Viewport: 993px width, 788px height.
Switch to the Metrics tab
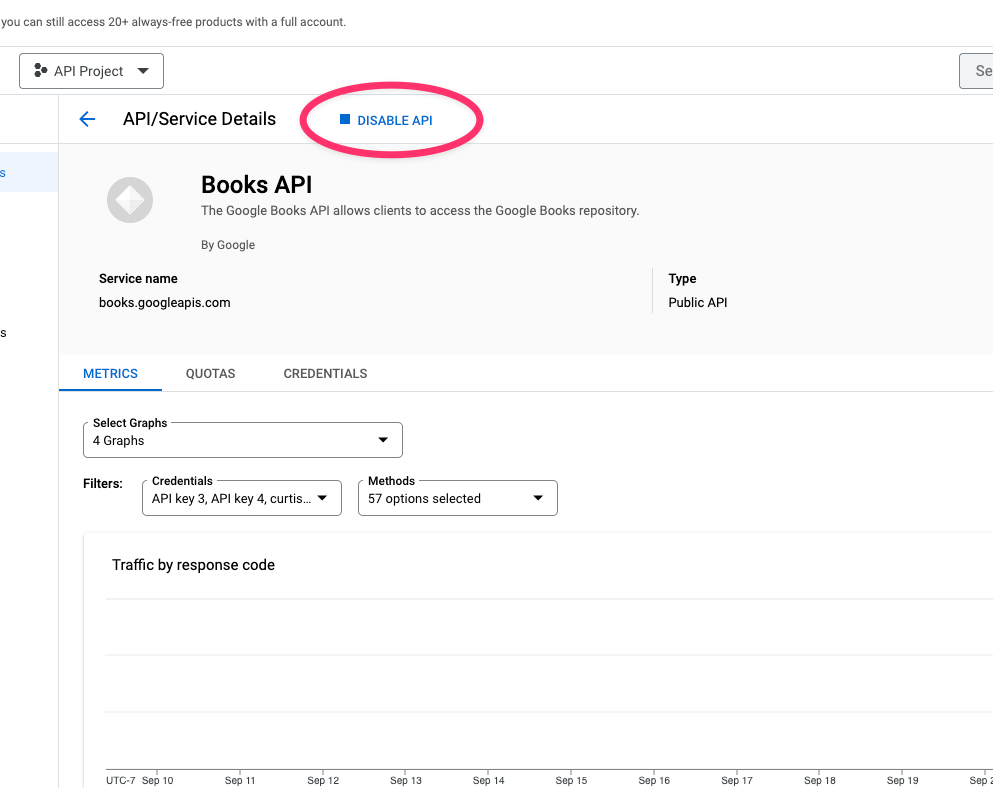coord(110,373)
